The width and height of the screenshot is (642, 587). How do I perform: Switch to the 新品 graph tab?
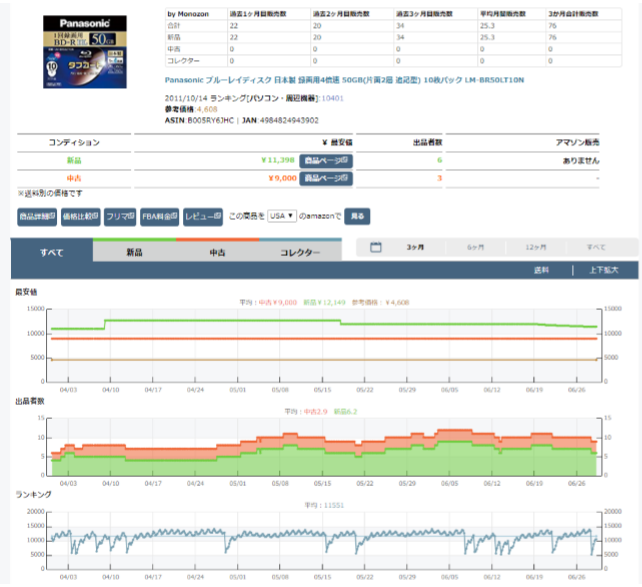pyautogui.click(x=134, y=252)
